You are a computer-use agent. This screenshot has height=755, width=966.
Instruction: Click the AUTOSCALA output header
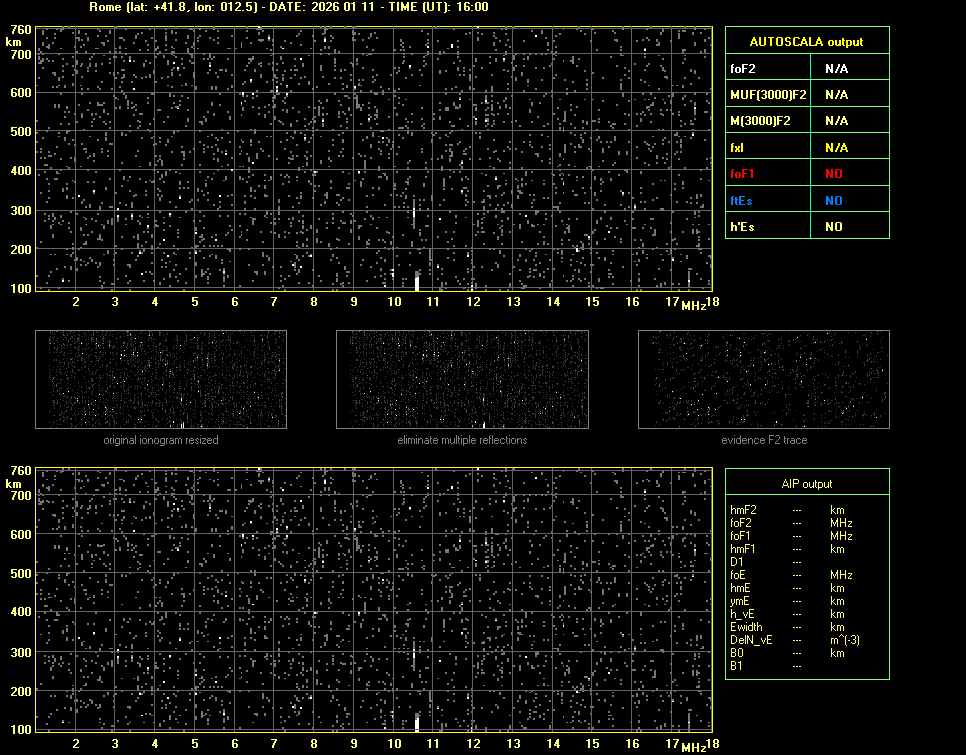pos(806,42)
